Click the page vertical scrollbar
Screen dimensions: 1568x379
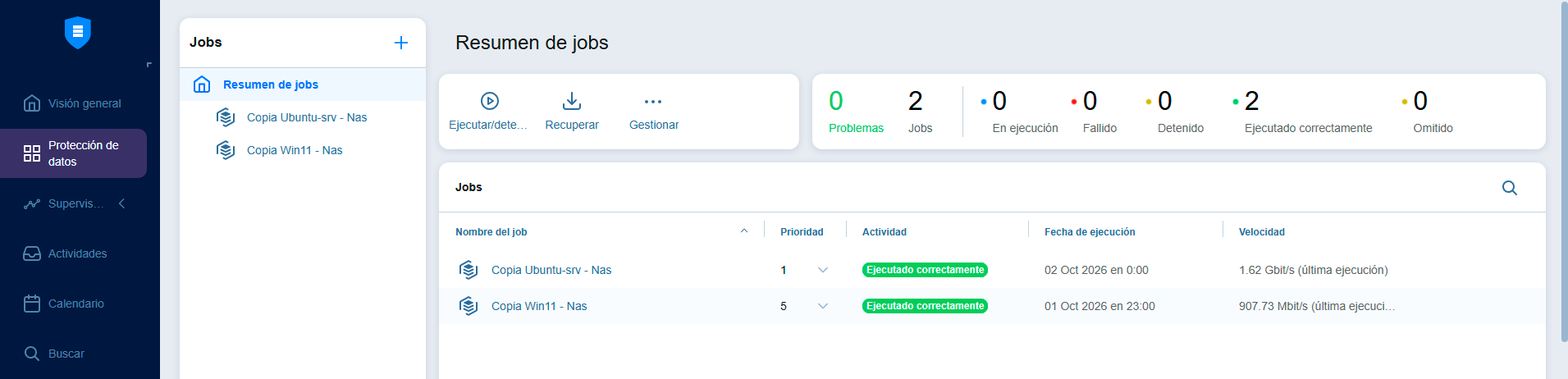click(1564, 172)
